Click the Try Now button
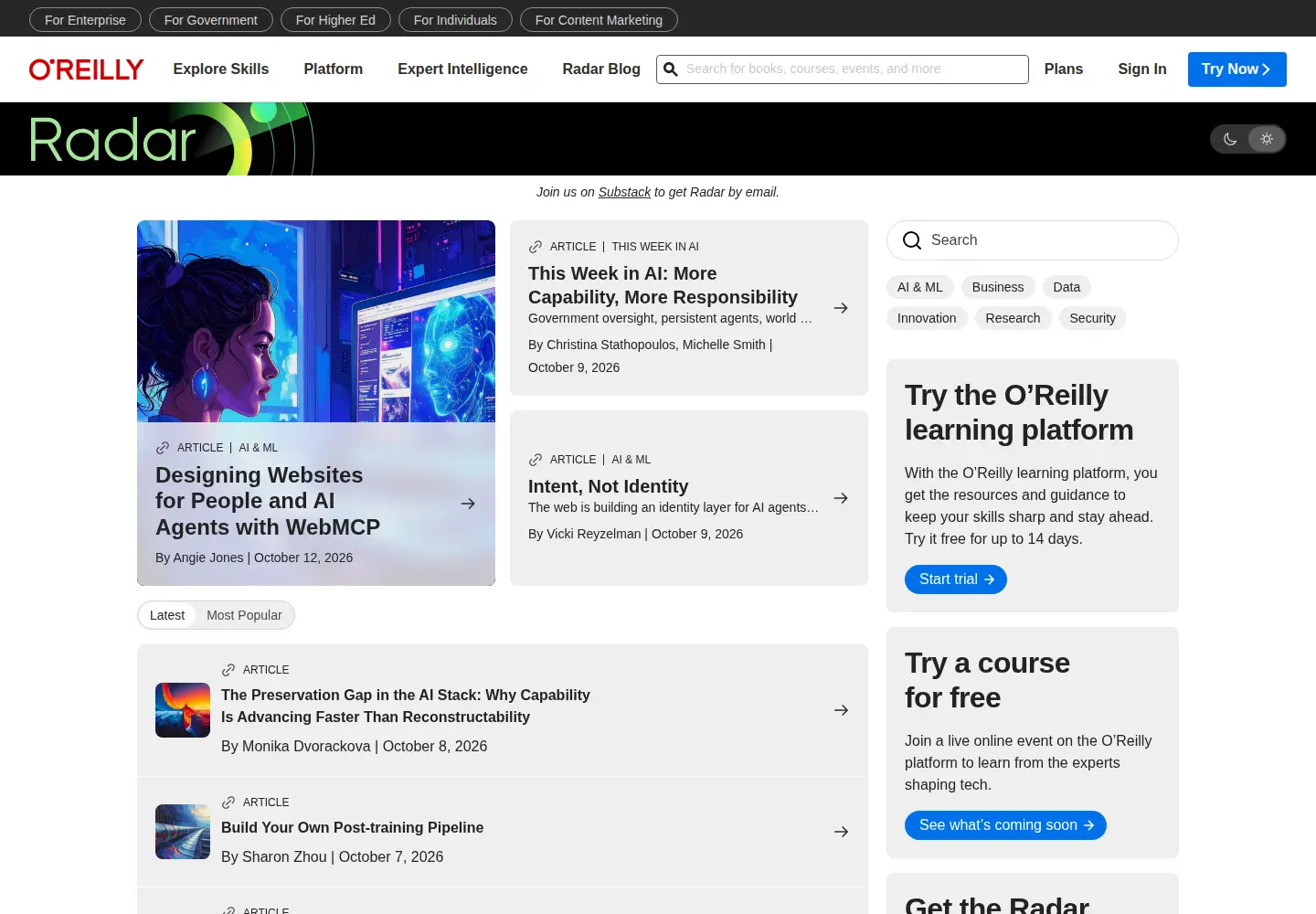Image resolution: width=1316 pixels, height=914 pixels. pos(1237,69)
